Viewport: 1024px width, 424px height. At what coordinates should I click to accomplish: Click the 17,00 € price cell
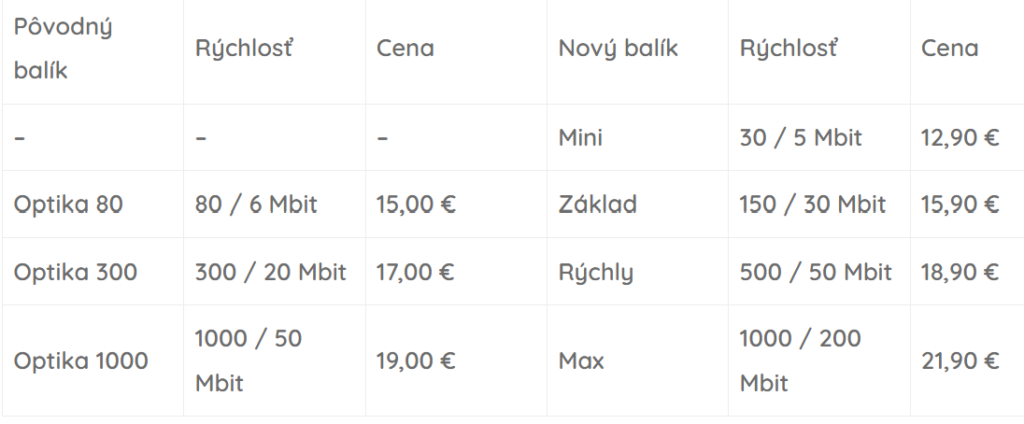click(415, 271)
